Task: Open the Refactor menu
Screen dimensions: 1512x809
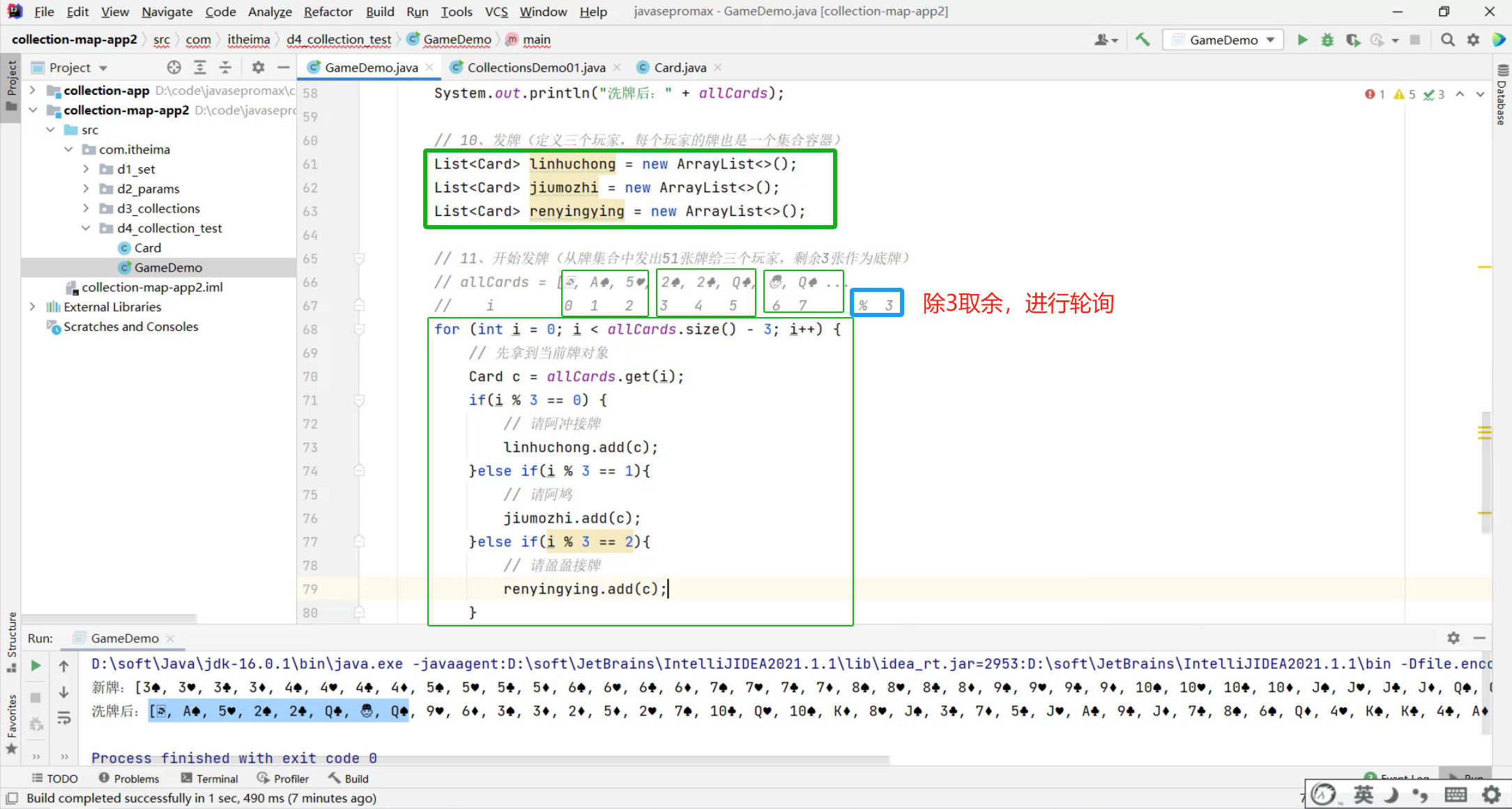Action: 328,12
